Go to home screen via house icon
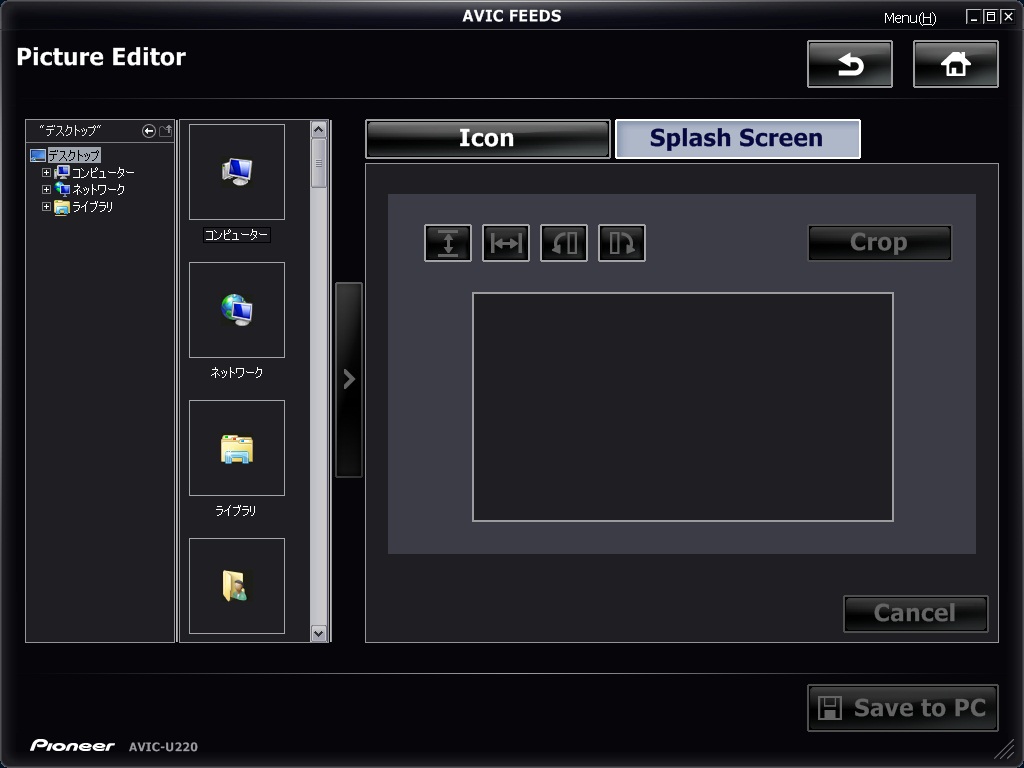 point(956,65)
